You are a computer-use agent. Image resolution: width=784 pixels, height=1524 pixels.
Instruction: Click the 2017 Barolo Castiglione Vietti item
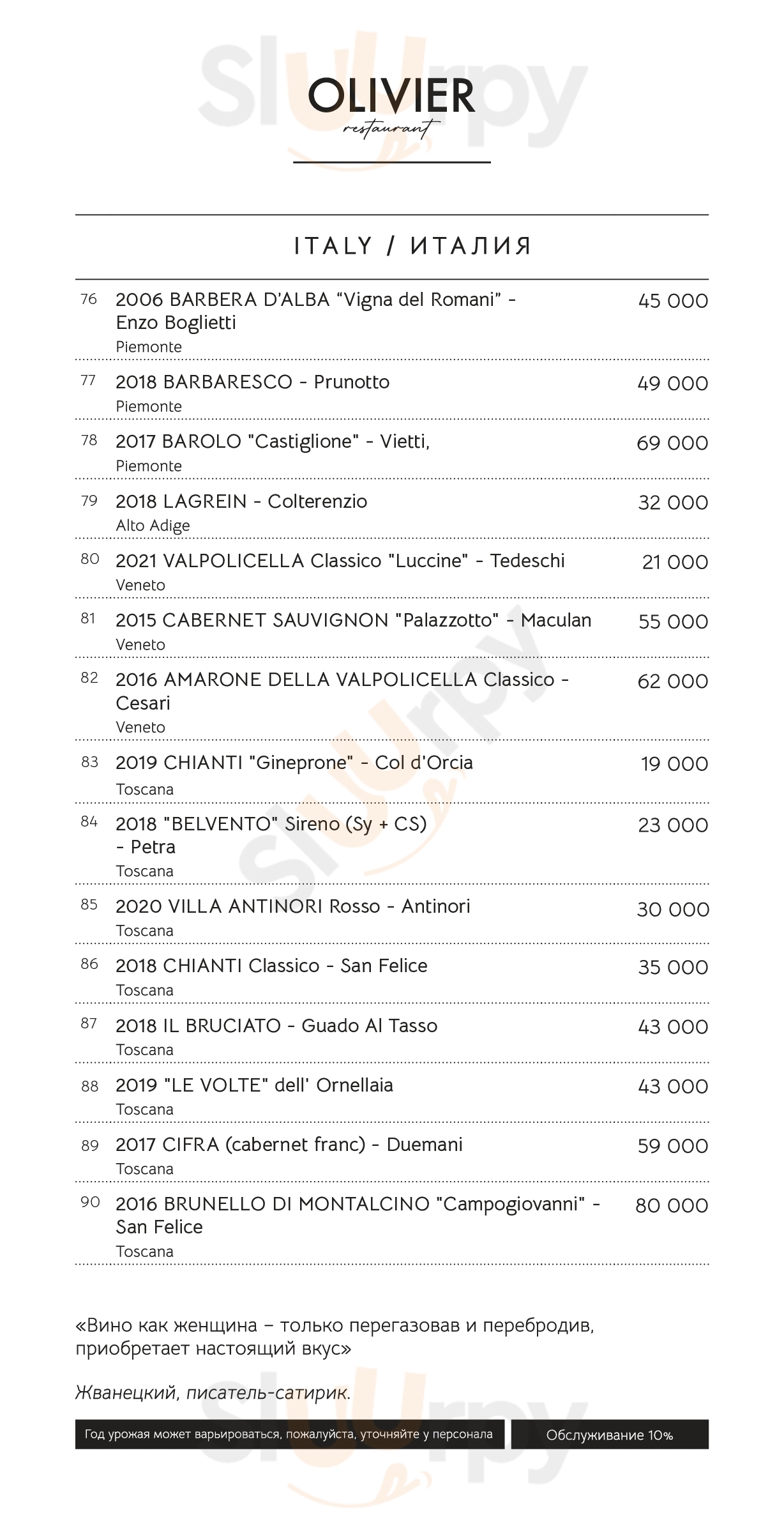pyautogui.click(x=273, y=441)
